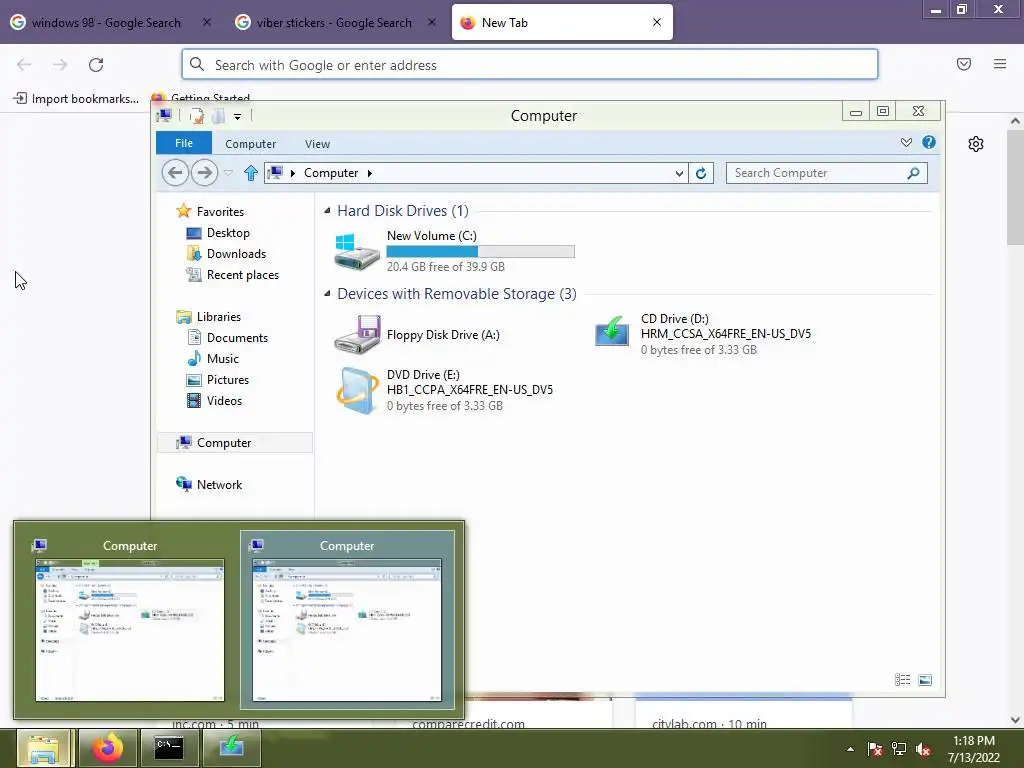Screen dimensions: 1024x768
Task: Select Downloads in navigation pane
Action: (236, 253)
